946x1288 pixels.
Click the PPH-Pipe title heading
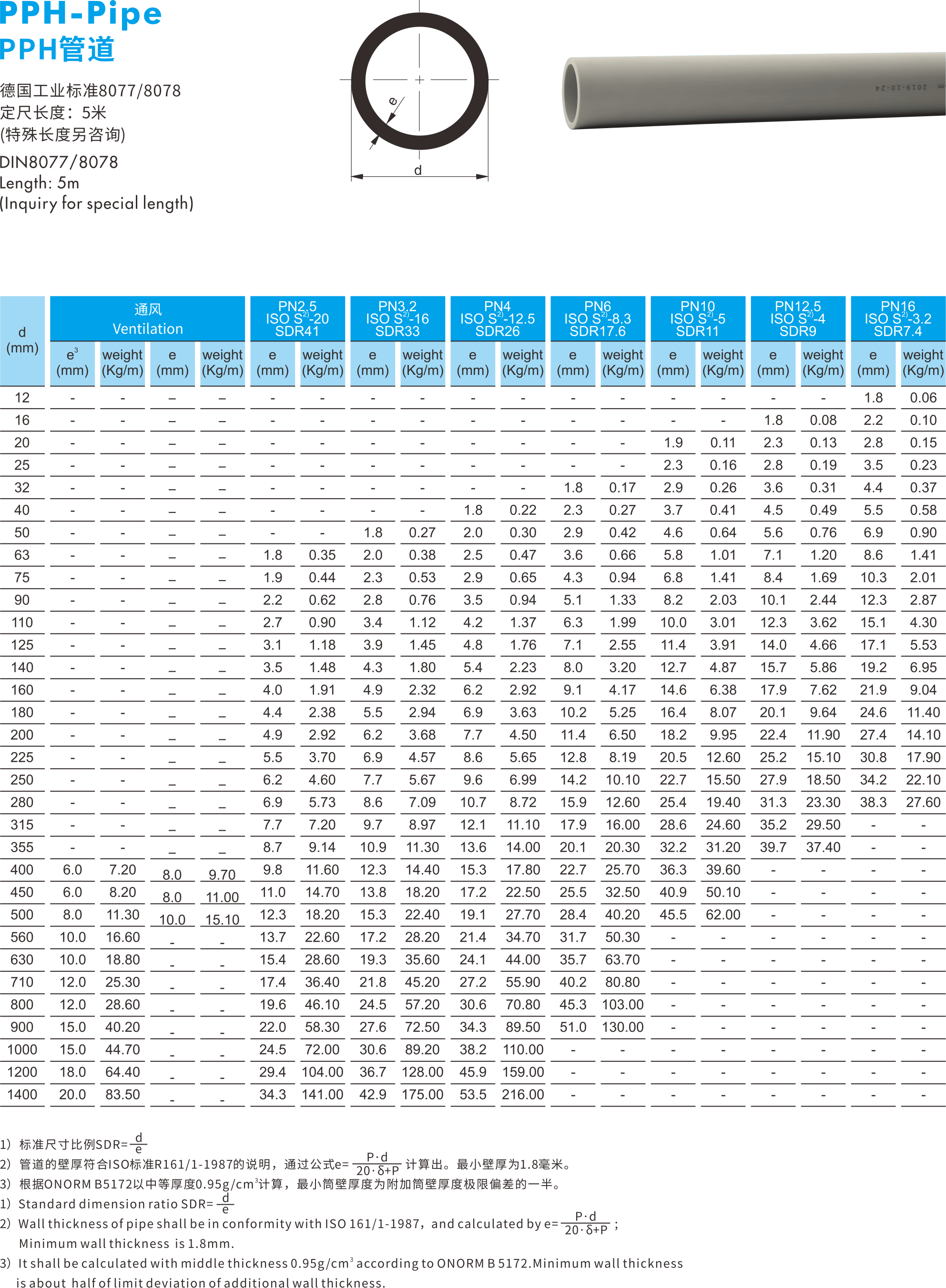click(x=81, y=14)
